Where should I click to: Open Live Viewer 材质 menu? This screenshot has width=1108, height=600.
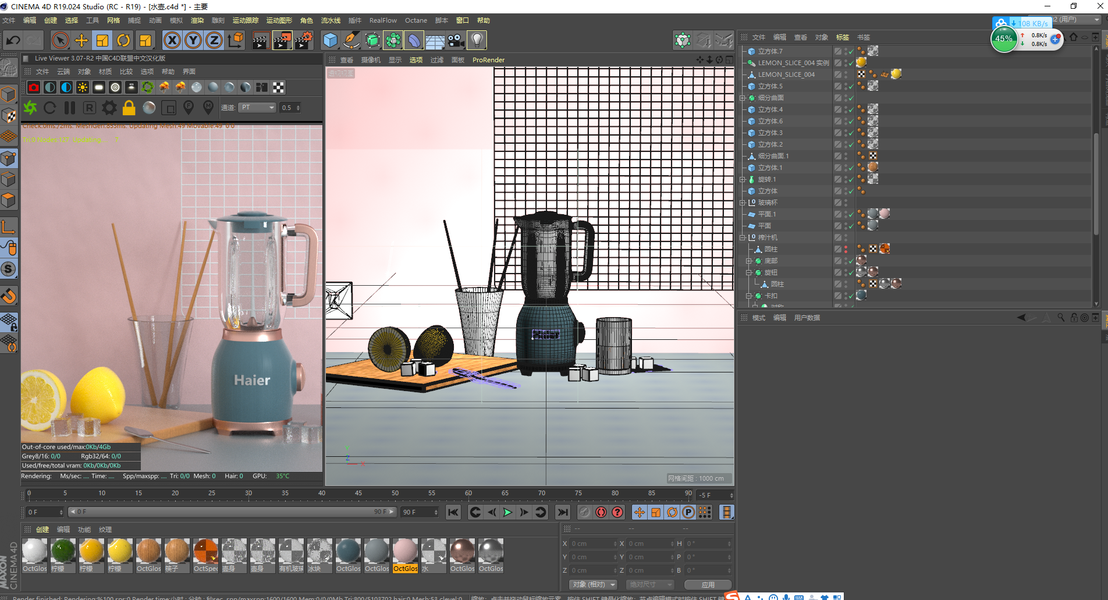(x=105, y=71)
